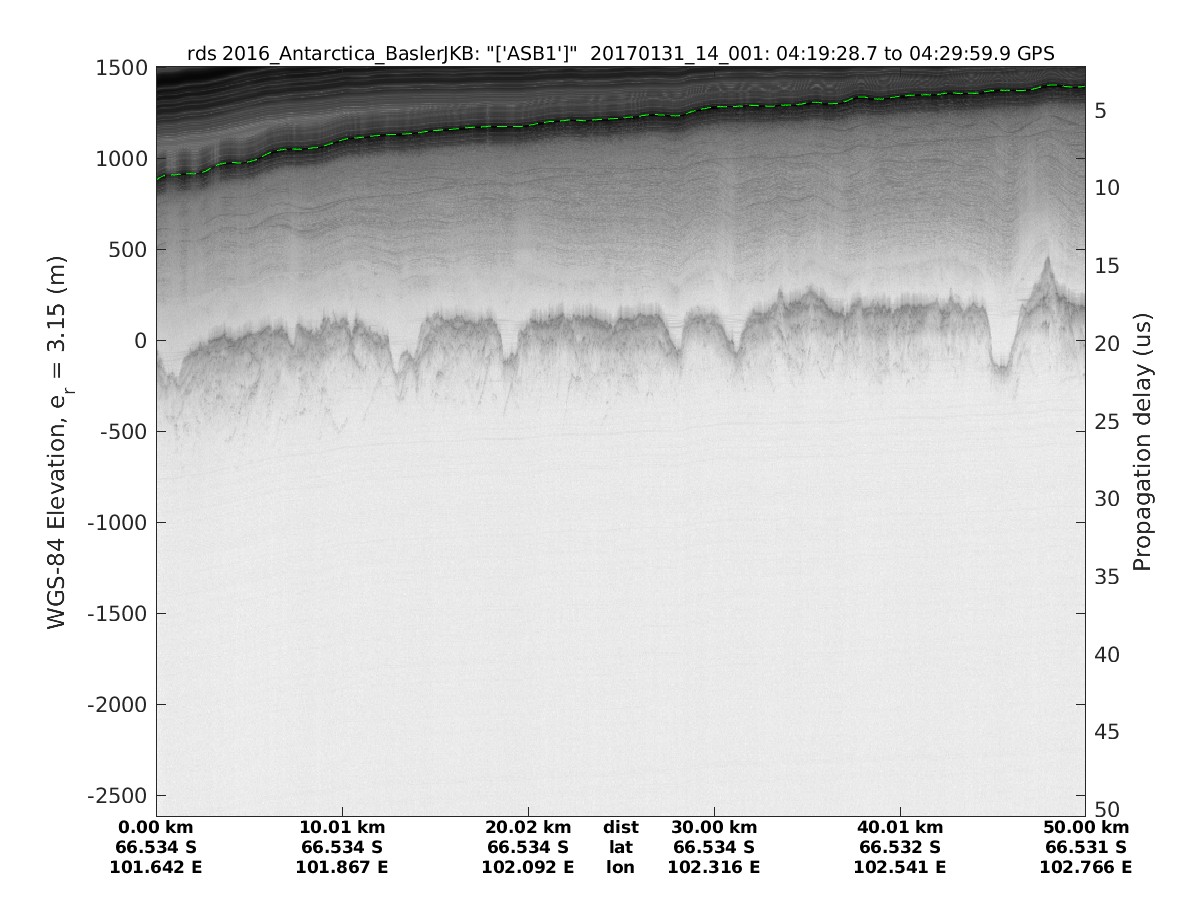Click the 25 us propagation delay tick
This screenshot has width=1200, height=900.
click(x=1108, y=422)
